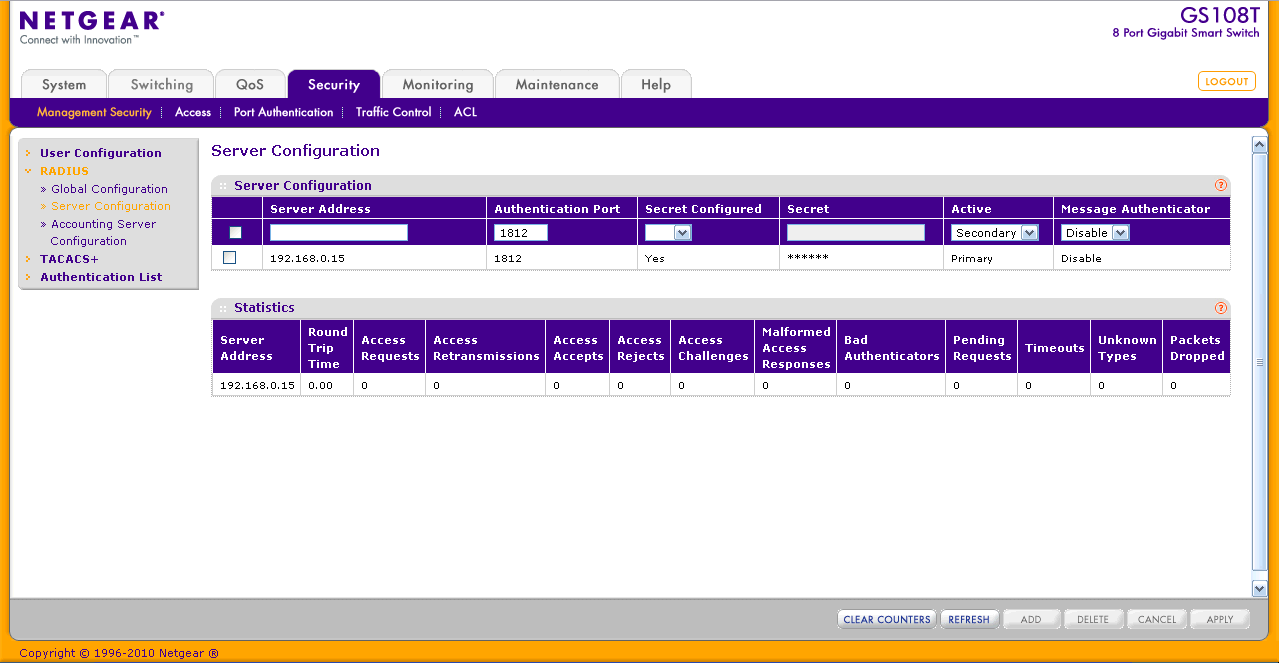Click the Refresh button
Viewport: 1279px width, 663px height.
point(968,620)
